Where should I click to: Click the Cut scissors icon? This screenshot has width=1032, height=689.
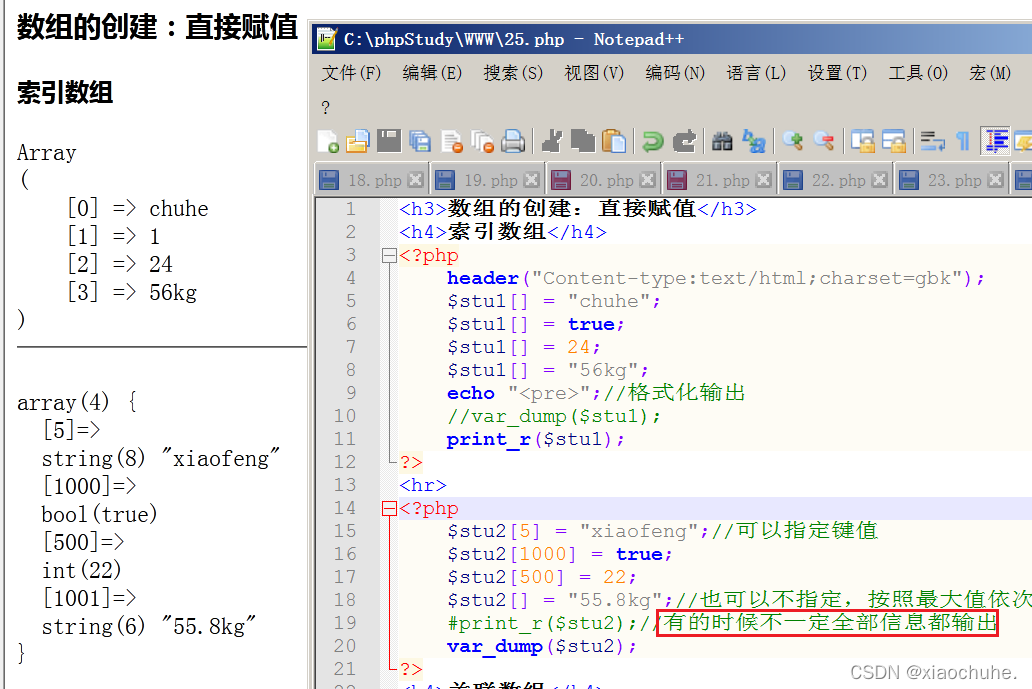(x=552, y=141)
